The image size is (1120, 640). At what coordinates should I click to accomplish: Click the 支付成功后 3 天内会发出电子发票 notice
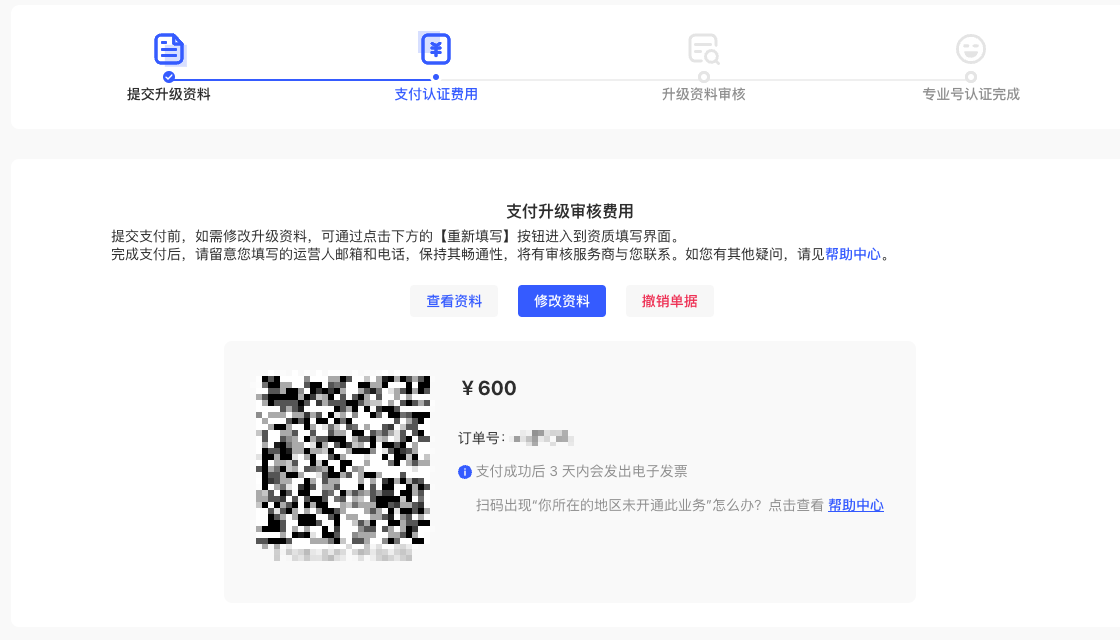[x=581, y=471]
